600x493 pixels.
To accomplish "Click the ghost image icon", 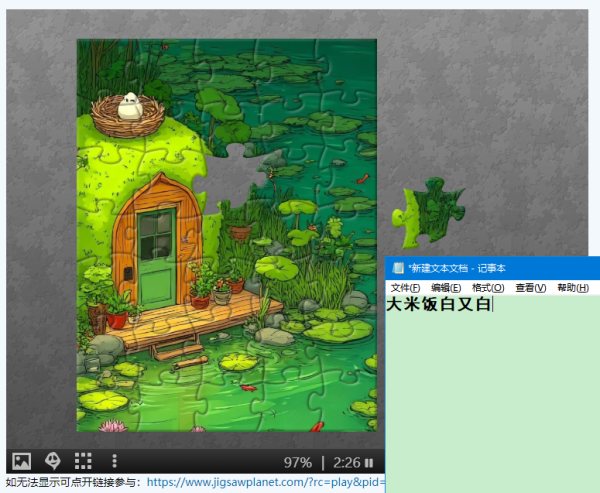I will (52, 461).
